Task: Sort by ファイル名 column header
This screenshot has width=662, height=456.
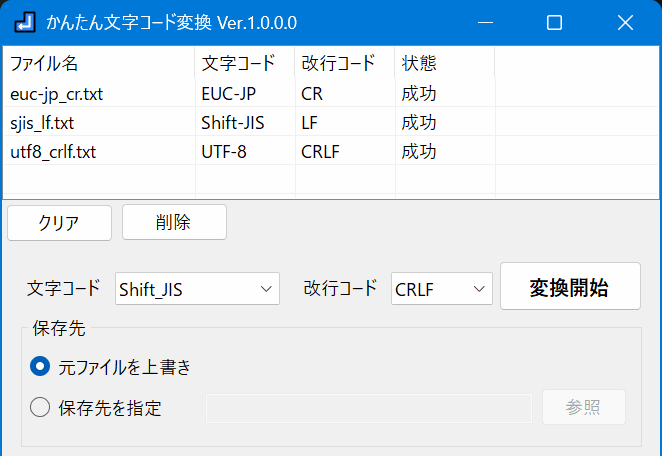Action: point(99,63)
